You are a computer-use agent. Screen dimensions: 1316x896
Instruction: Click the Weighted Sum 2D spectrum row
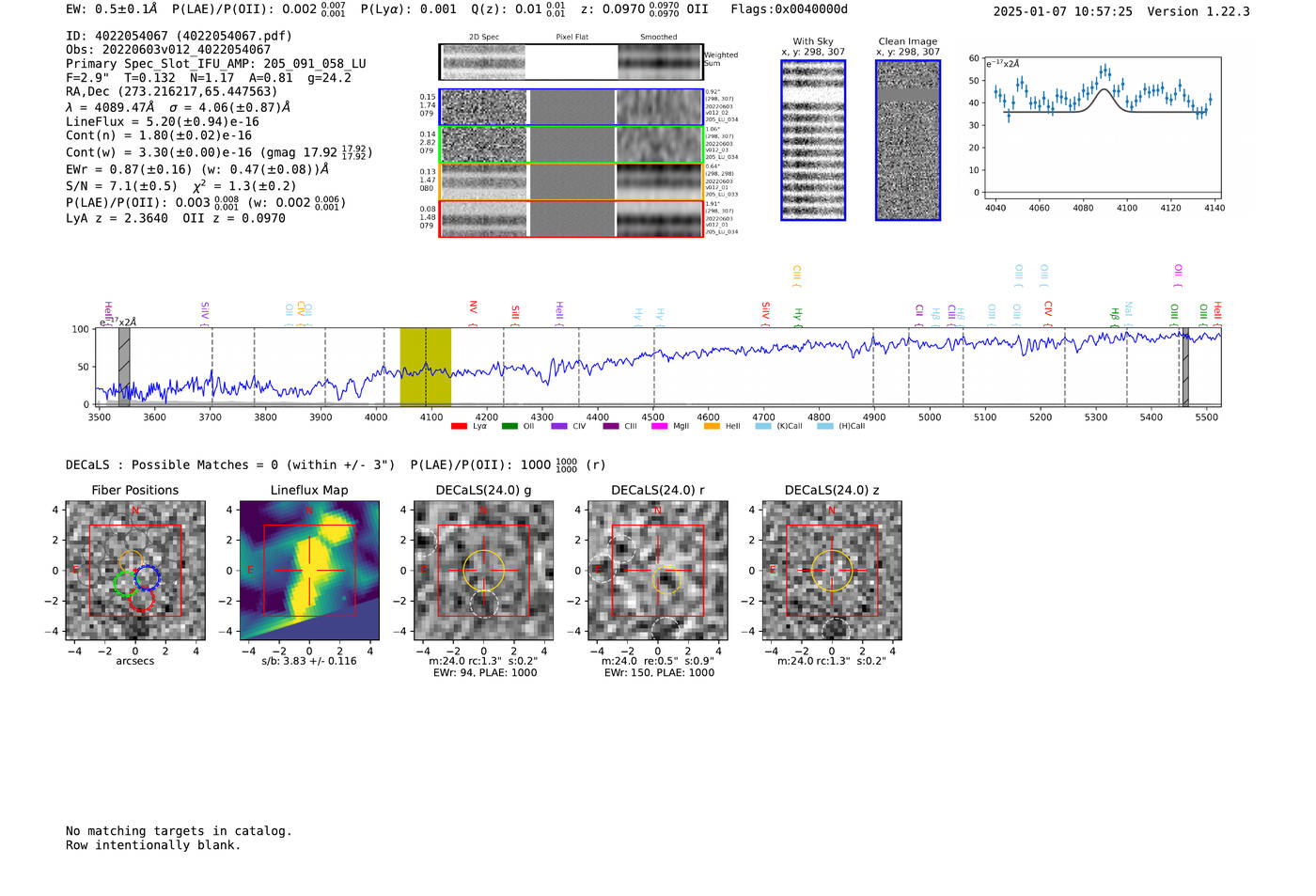pyautogui.click(x=571, y=61)
